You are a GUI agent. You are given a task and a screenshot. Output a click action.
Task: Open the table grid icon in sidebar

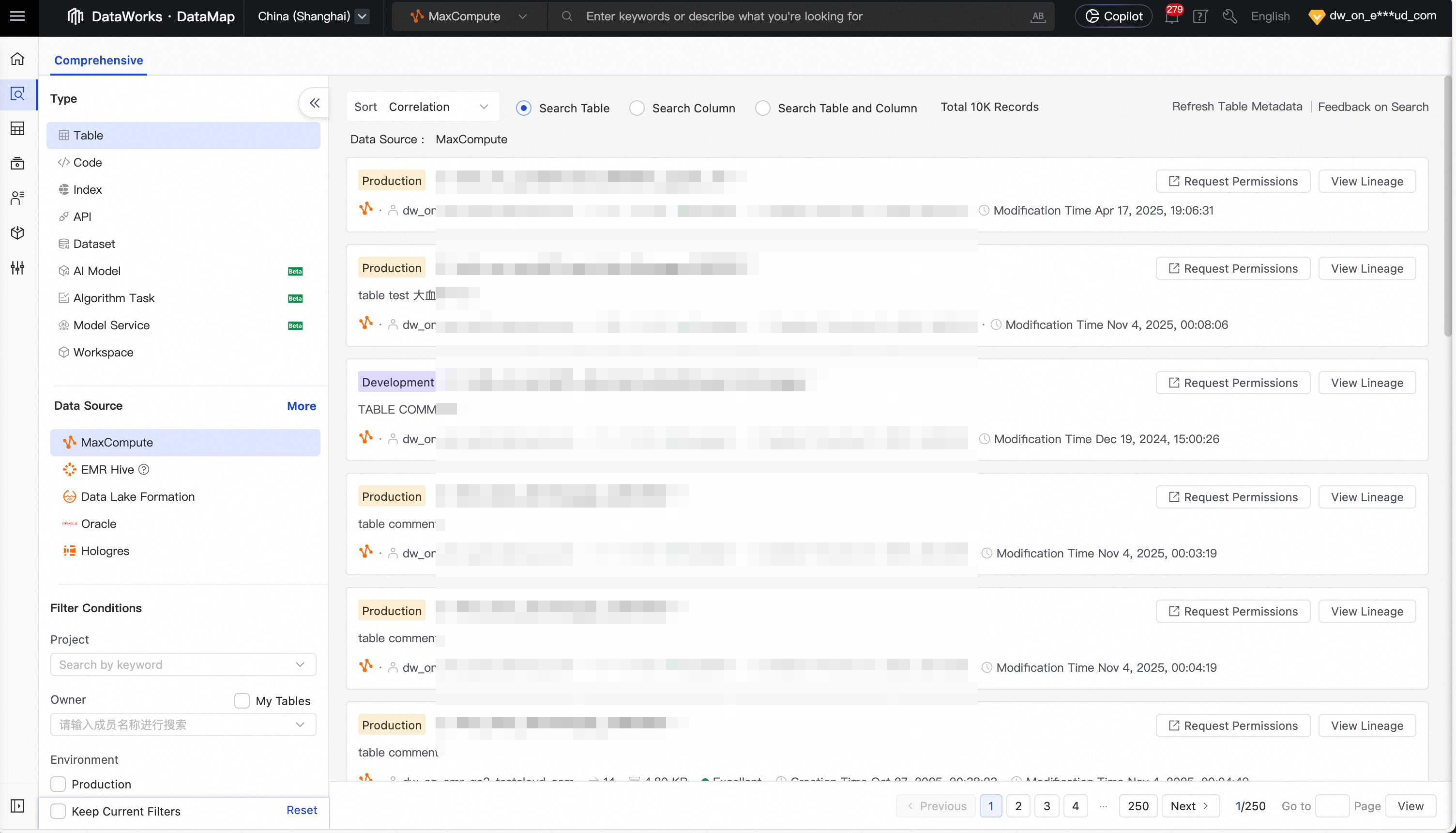[18, 129]
